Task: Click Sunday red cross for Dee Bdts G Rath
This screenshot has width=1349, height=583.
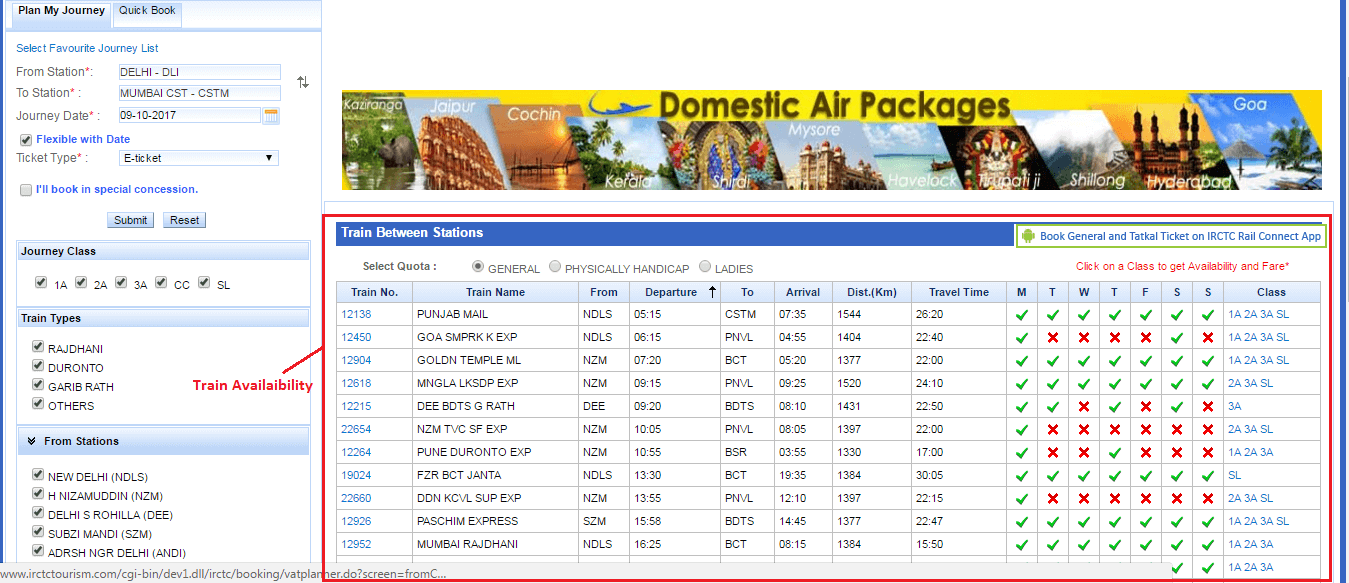Action: coord(1207,407)
